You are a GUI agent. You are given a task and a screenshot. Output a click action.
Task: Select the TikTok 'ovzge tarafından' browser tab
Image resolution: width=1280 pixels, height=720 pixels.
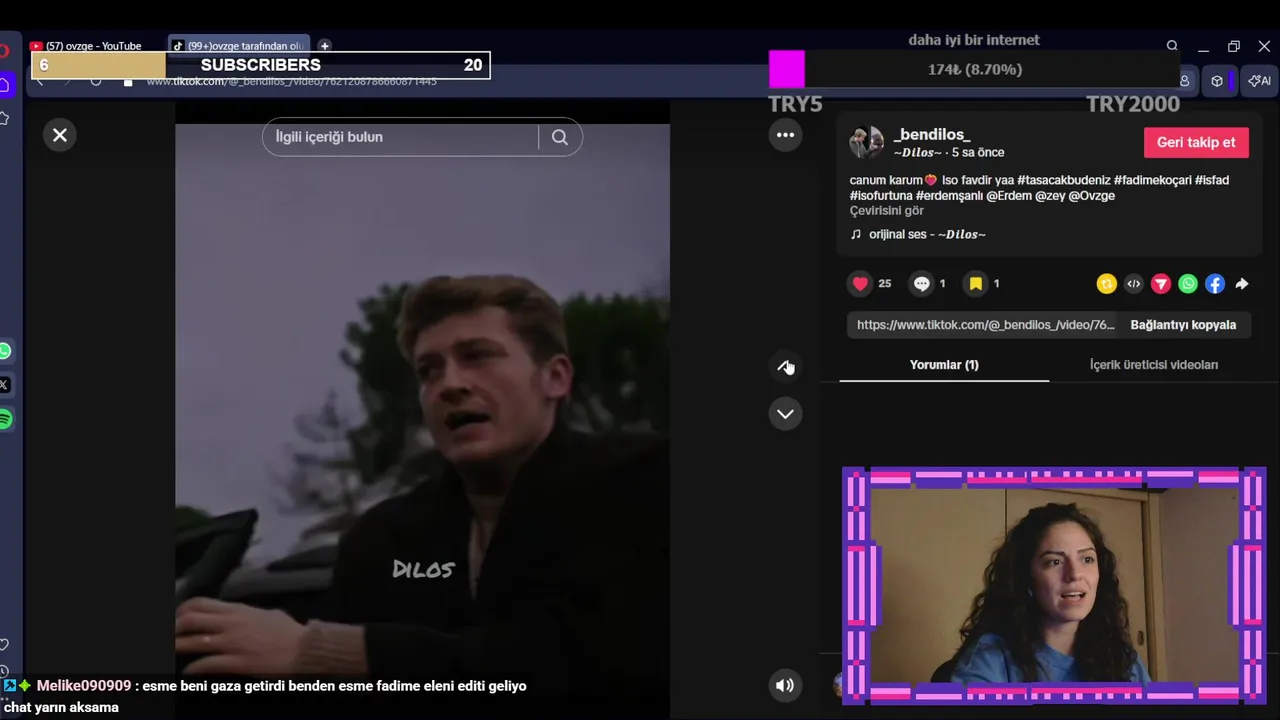point(240,46)
